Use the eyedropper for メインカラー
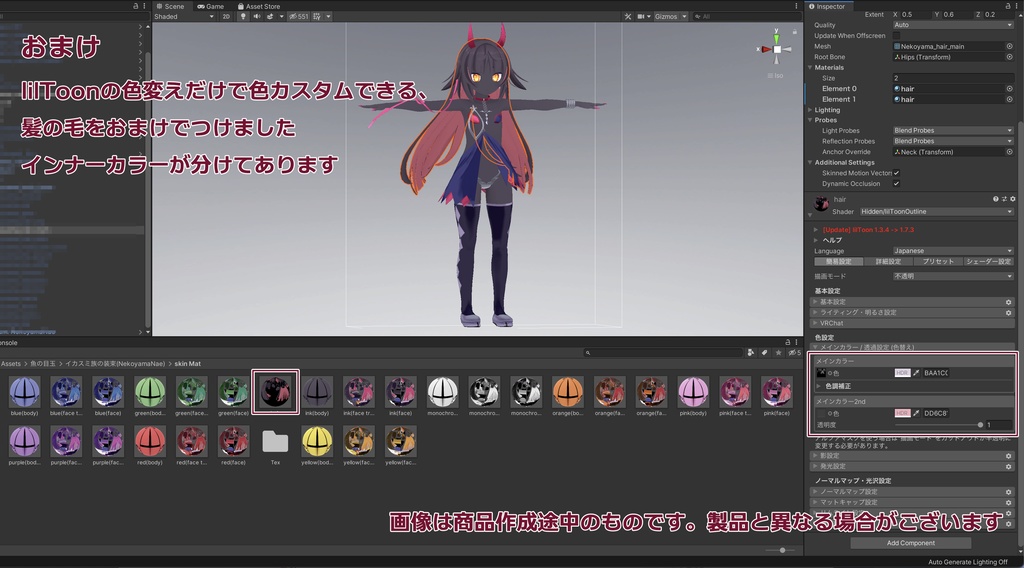 (916, 373)
